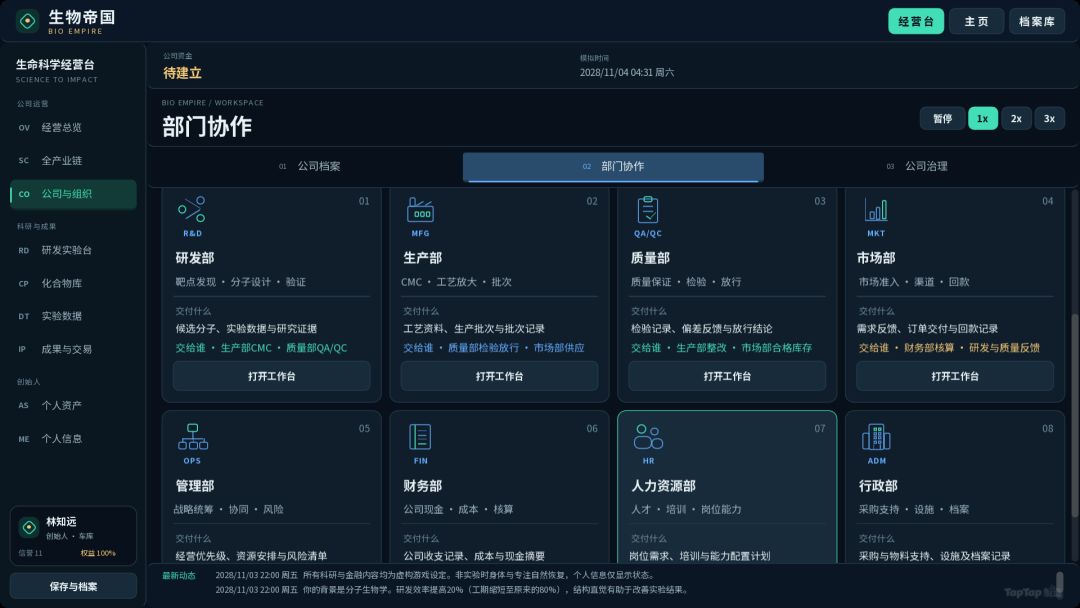Click the ADM building icon
This screenshot has height=608, width=1080.
click(876, 437)
